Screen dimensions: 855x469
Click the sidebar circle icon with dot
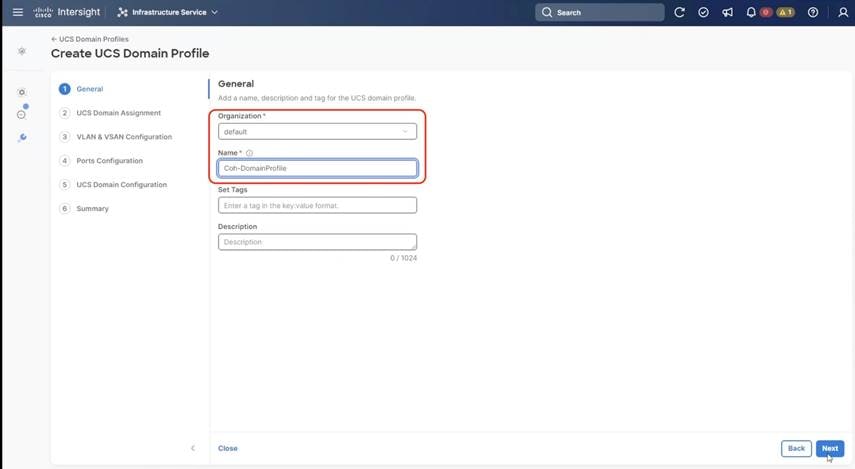coord(22,113)
